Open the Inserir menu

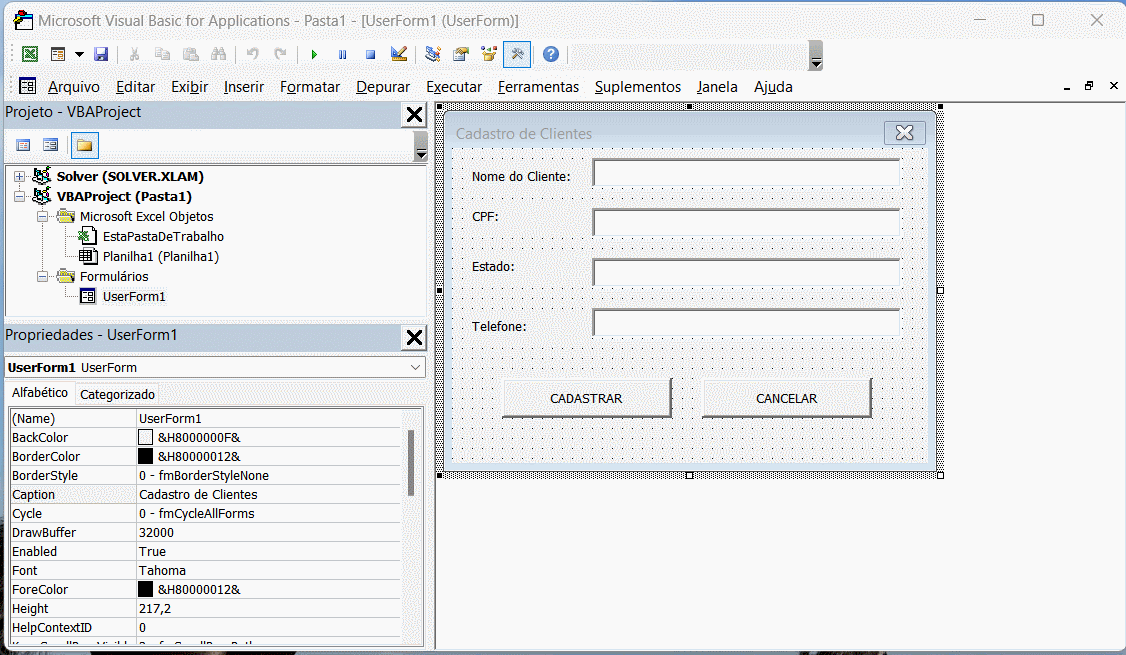[244, 87]
